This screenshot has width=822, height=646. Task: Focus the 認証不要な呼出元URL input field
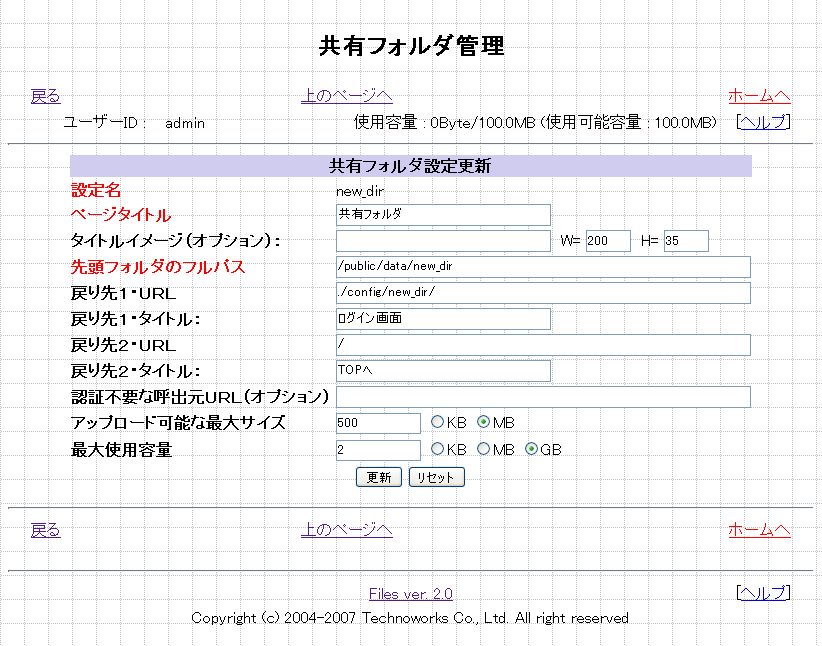[x=543, y=397]
